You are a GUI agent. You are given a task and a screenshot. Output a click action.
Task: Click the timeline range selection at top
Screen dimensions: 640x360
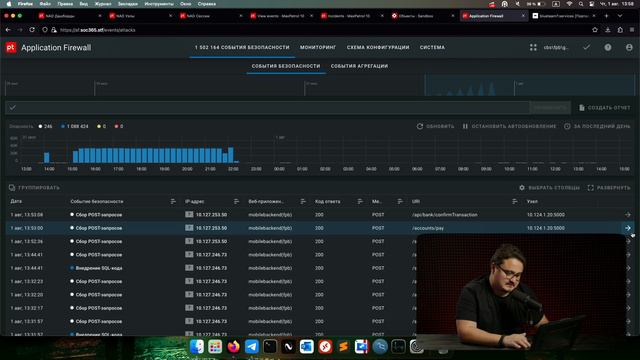click(530, 85)
